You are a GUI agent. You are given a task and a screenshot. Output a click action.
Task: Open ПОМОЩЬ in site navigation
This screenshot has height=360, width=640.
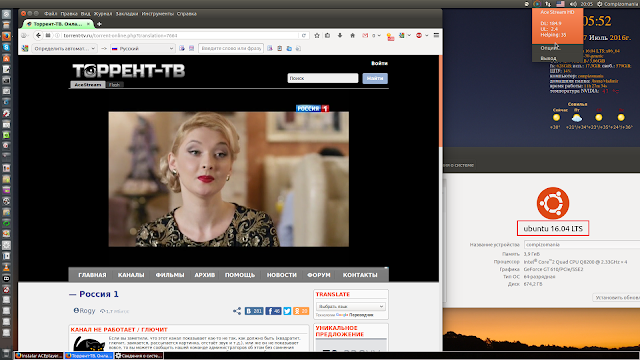pyautogui.click(x=240, y=275)
